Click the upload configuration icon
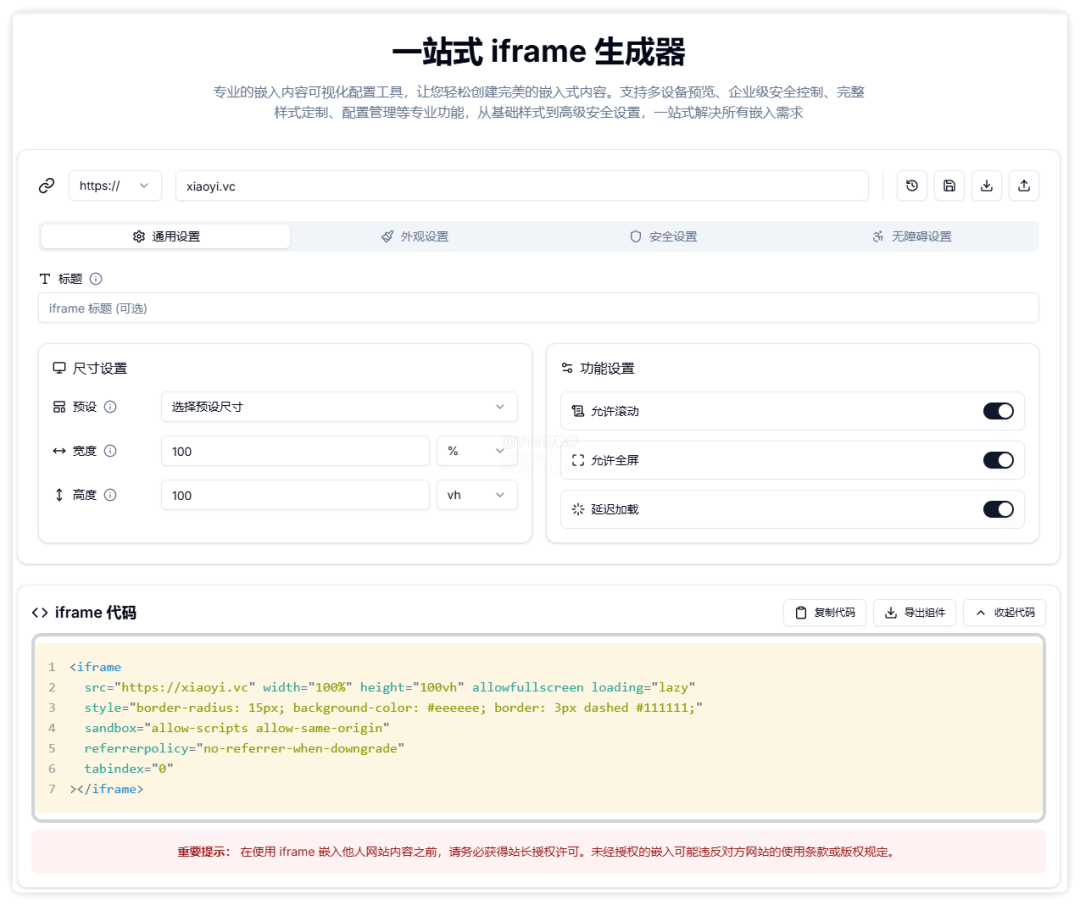The height and width of the screenshot is (905, 1080). (x=1024, y=186)
